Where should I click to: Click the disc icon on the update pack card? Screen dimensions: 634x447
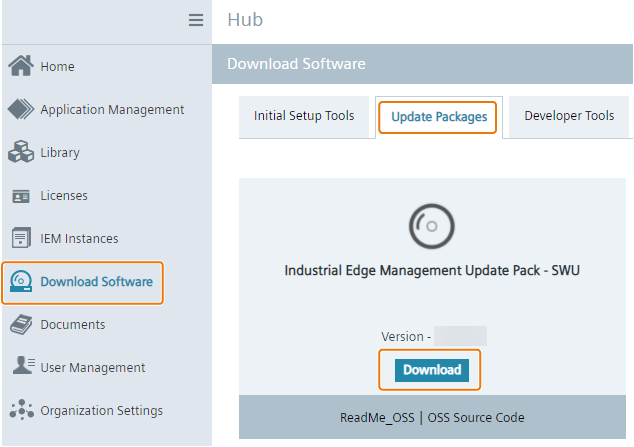425,226
